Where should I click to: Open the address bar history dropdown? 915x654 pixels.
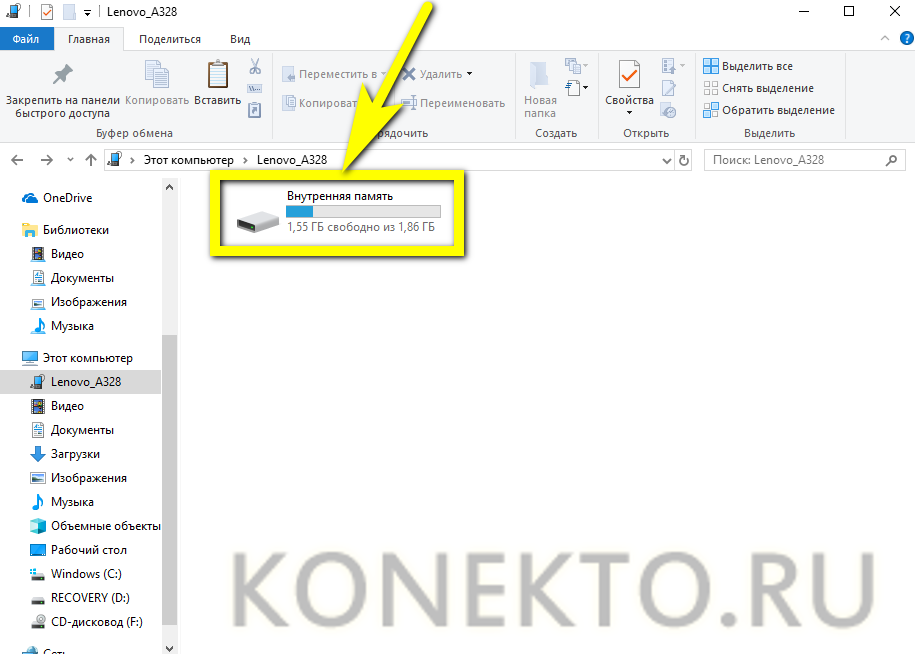[x=668, y=160]
